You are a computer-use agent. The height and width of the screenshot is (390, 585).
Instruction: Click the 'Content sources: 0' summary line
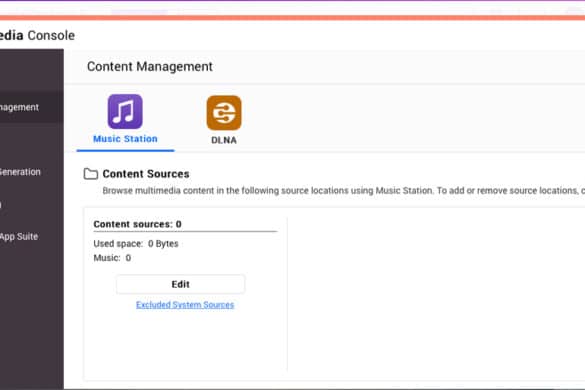(137, 224)
